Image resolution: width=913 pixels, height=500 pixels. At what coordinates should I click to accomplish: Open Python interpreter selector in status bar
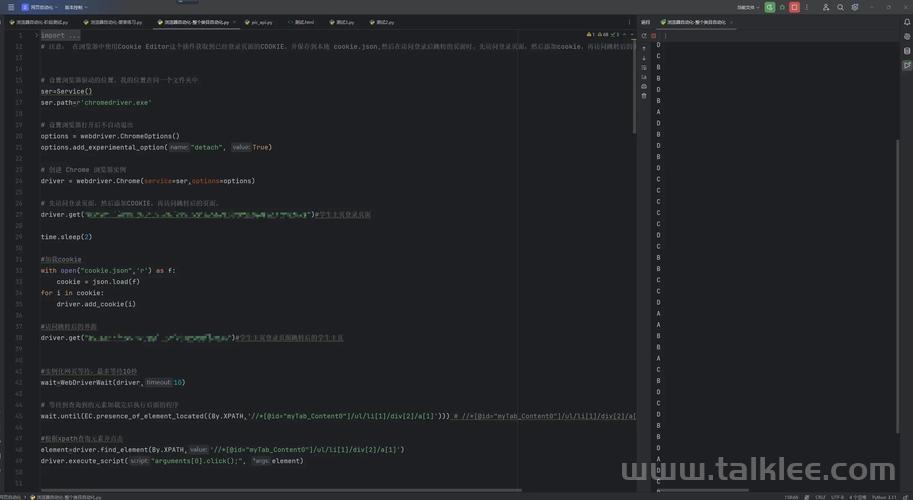(884, 497)
